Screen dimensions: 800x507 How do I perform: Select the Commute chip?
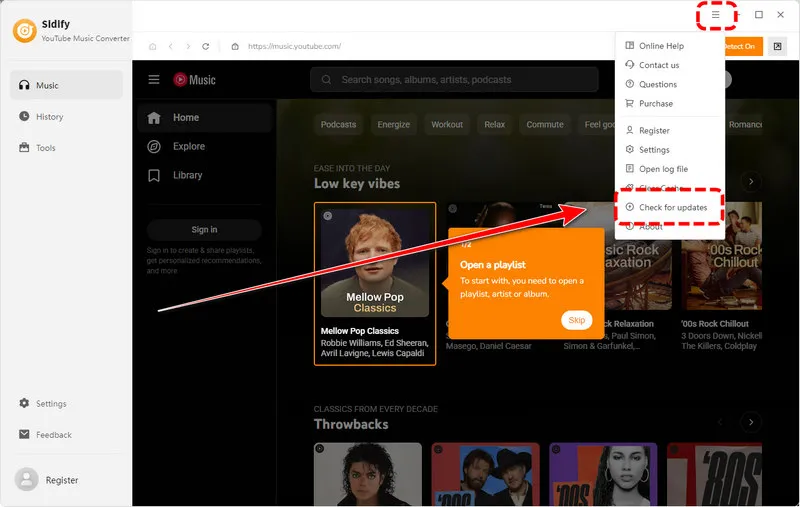point(545,124)
